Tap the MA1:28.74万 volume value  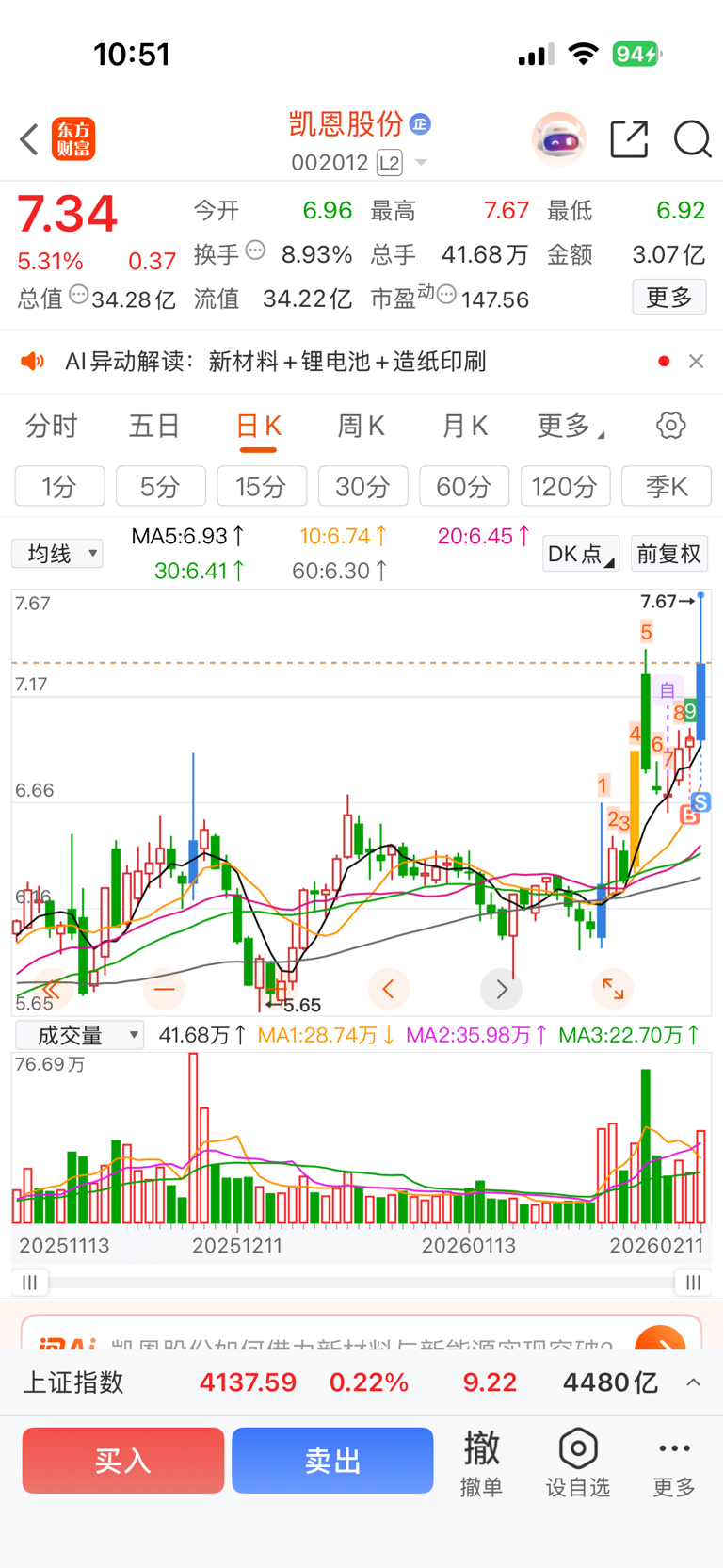tap(326, 1036)
